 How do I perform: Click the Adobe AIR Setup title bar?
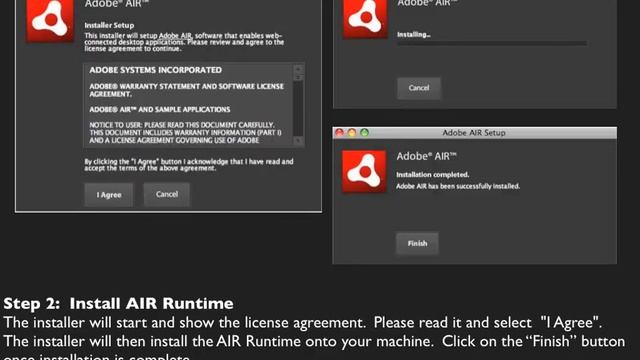tap(474, 133)
